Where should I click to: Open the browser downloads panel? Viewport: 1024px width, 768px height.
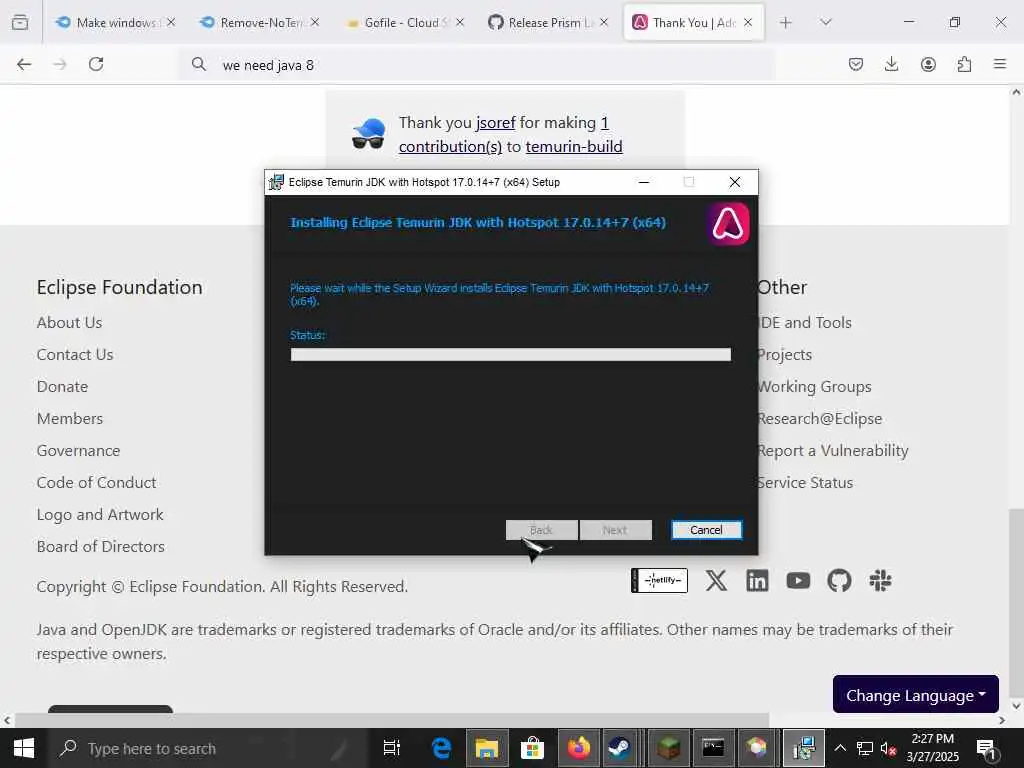pyautogui.click(x=891, y=64)
